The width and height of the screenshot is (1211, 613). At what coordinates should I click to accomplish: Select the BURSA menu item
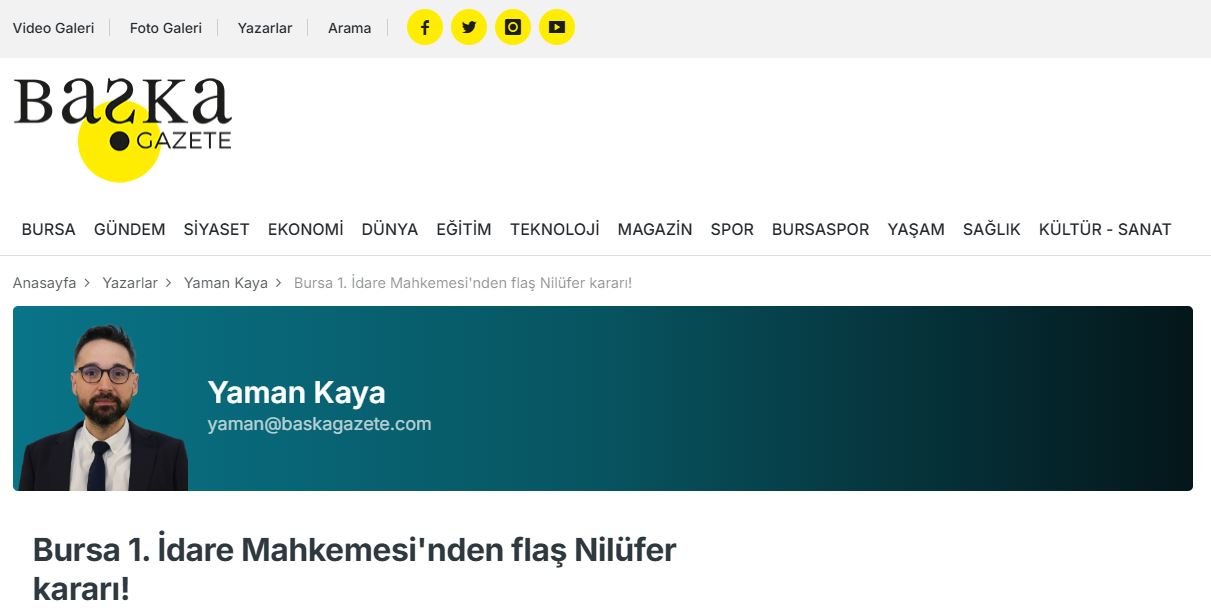pyautogui.click(x=48, y=229)
